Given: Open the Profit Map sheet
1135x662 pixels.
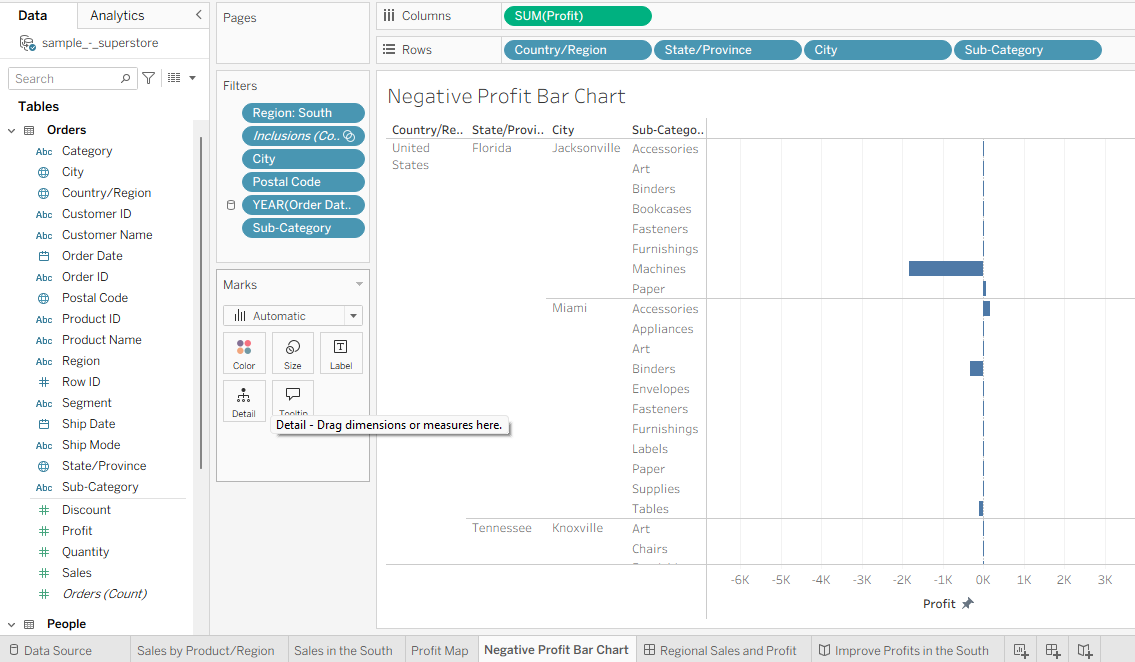Looking at the screenshot, I should 439,650.
